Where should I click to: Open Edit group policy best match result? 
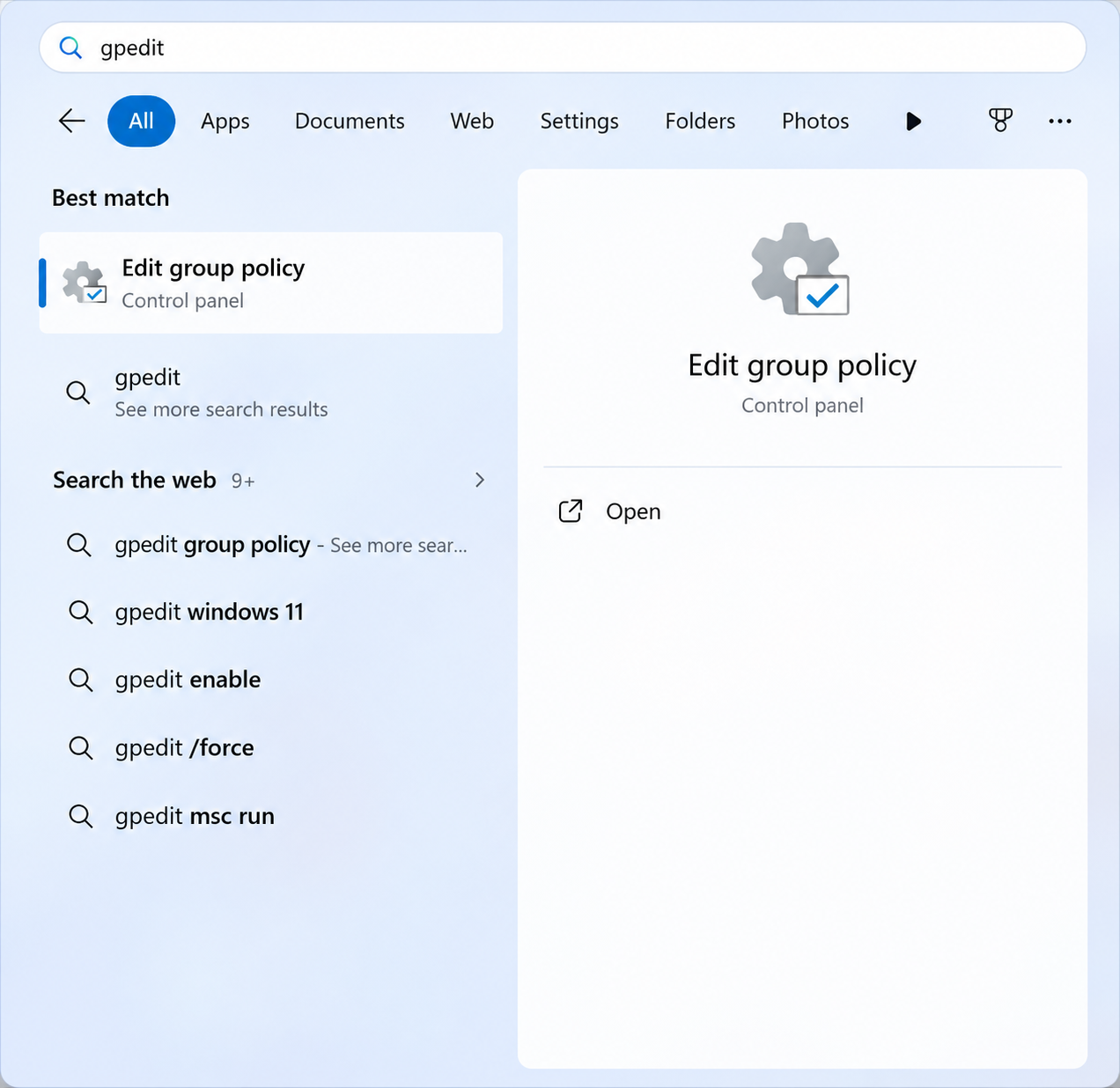click(271, 283)
